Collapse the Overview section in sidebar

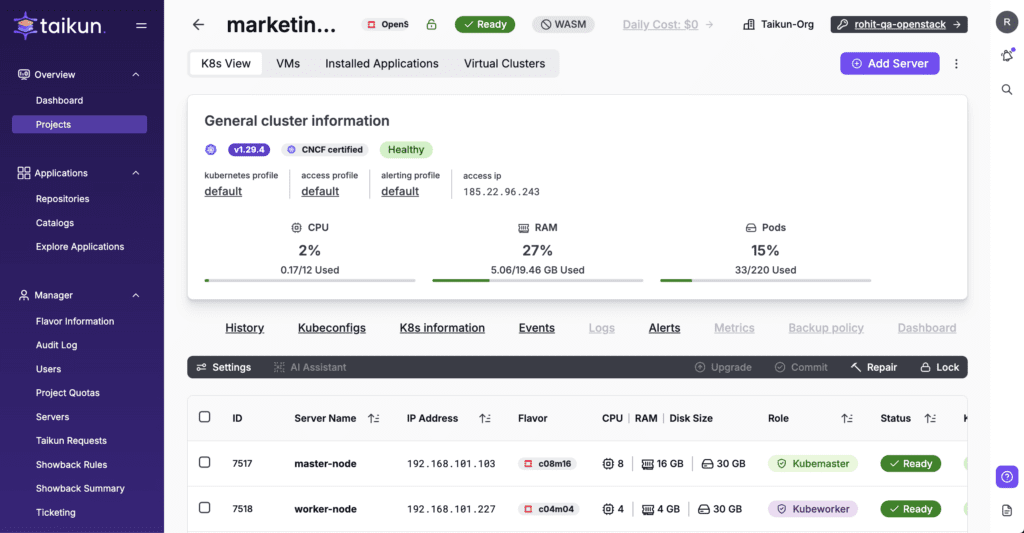(136, 75)
